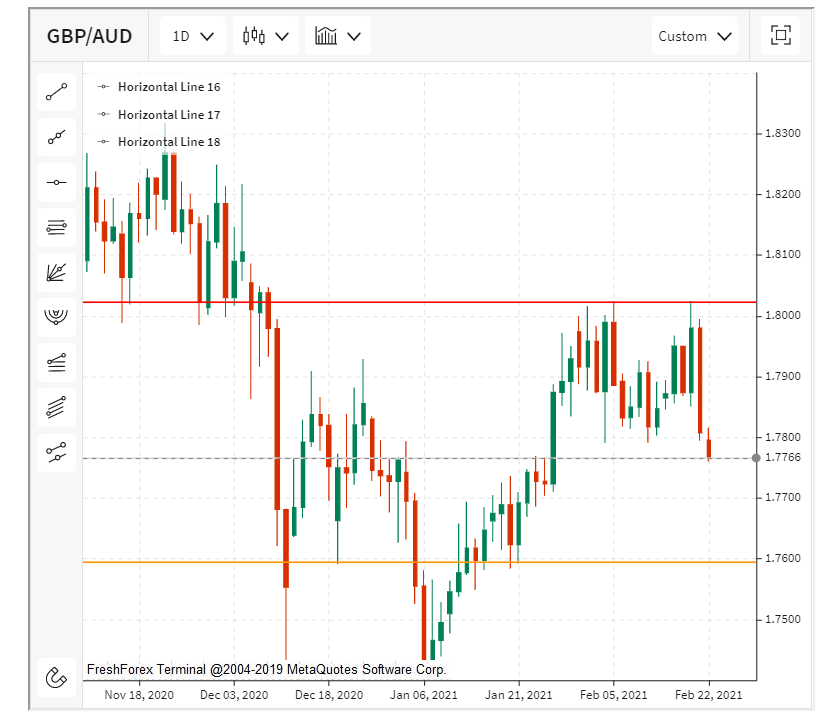839x727 pixels.
Task: Click the 1.7600 price axis label
Action: point(783,558)
